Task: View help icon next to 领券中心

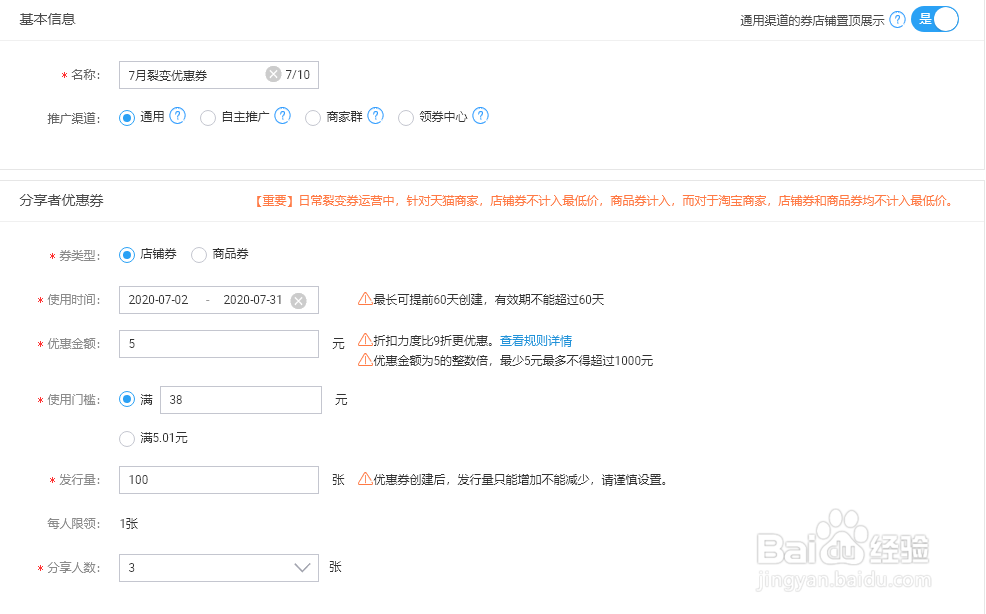Action: 481,117
